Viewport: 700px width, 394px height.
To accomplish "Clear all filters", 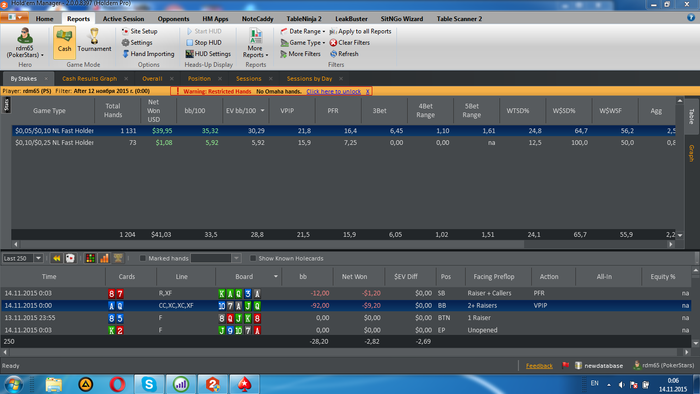I will coord(350,42).
